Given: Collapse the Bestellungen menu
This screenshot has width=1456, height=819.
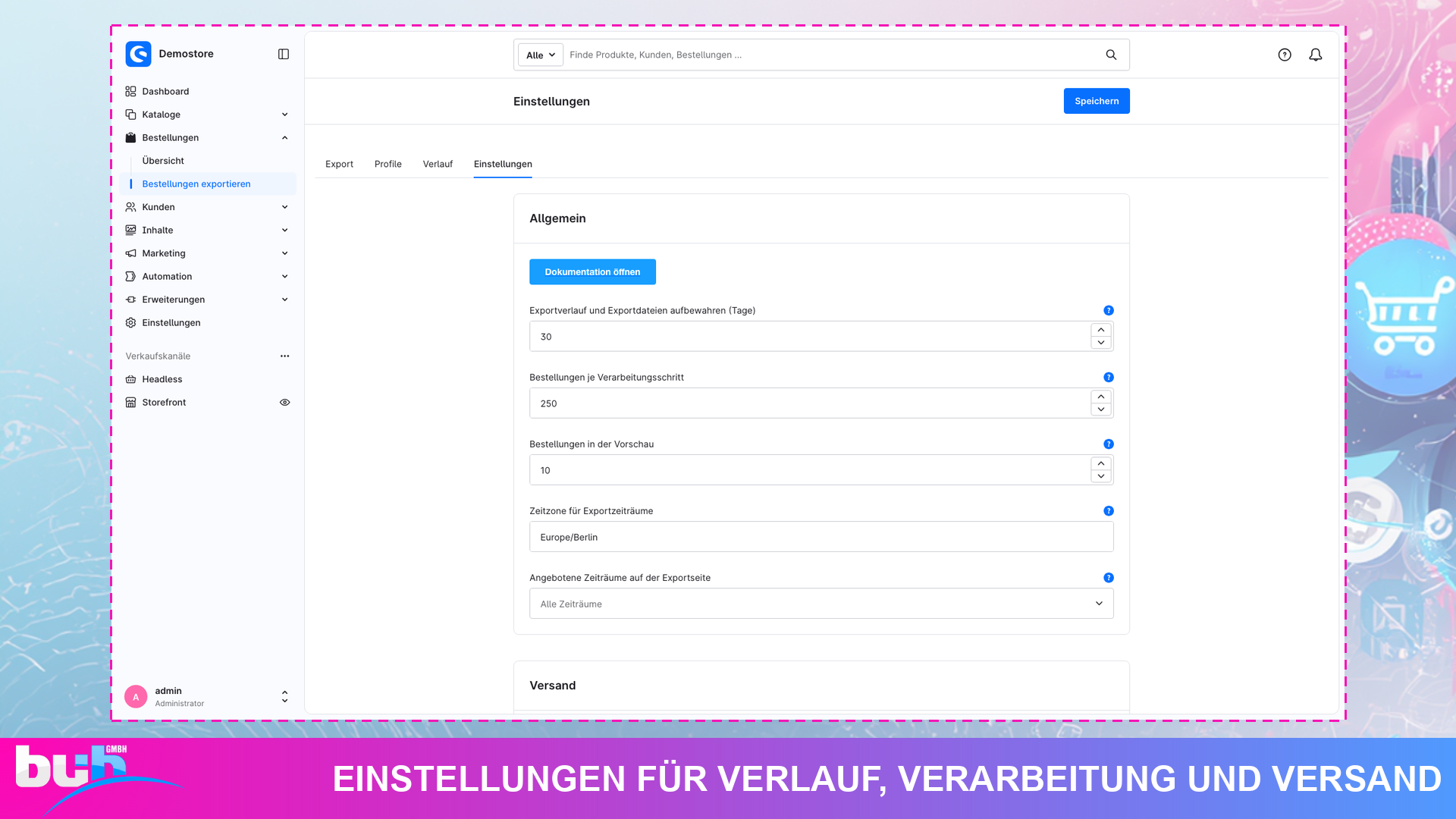Looking at the screenshot, I should click(284, 137).
